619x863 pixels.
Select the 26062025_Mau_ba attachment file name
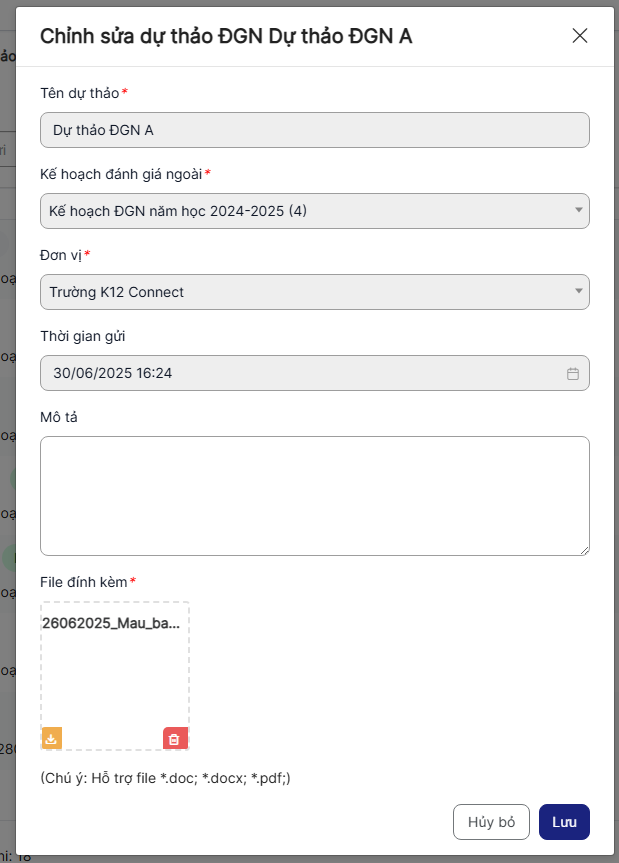[112, 622]
